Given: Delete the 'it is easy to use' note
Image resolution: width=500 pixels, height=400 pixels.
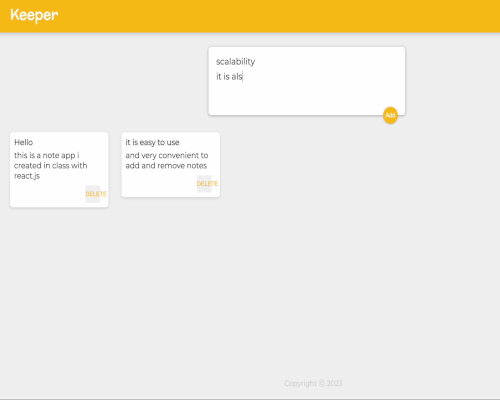Looking at the screenshot, I should click(x=207, y=184).
